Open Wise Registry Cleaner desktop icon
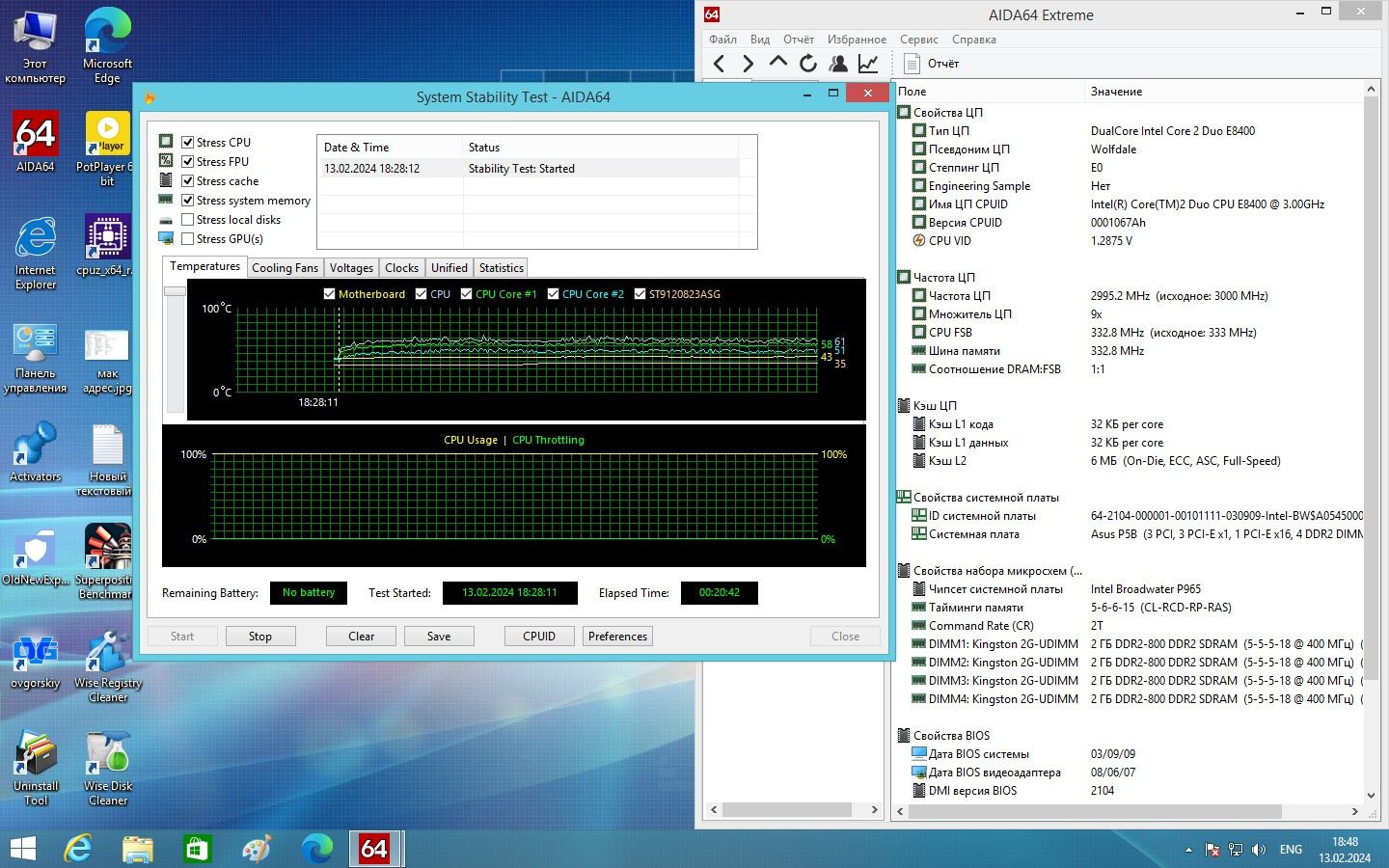This screenshot has height=868, width=1389. coord(107,666)
